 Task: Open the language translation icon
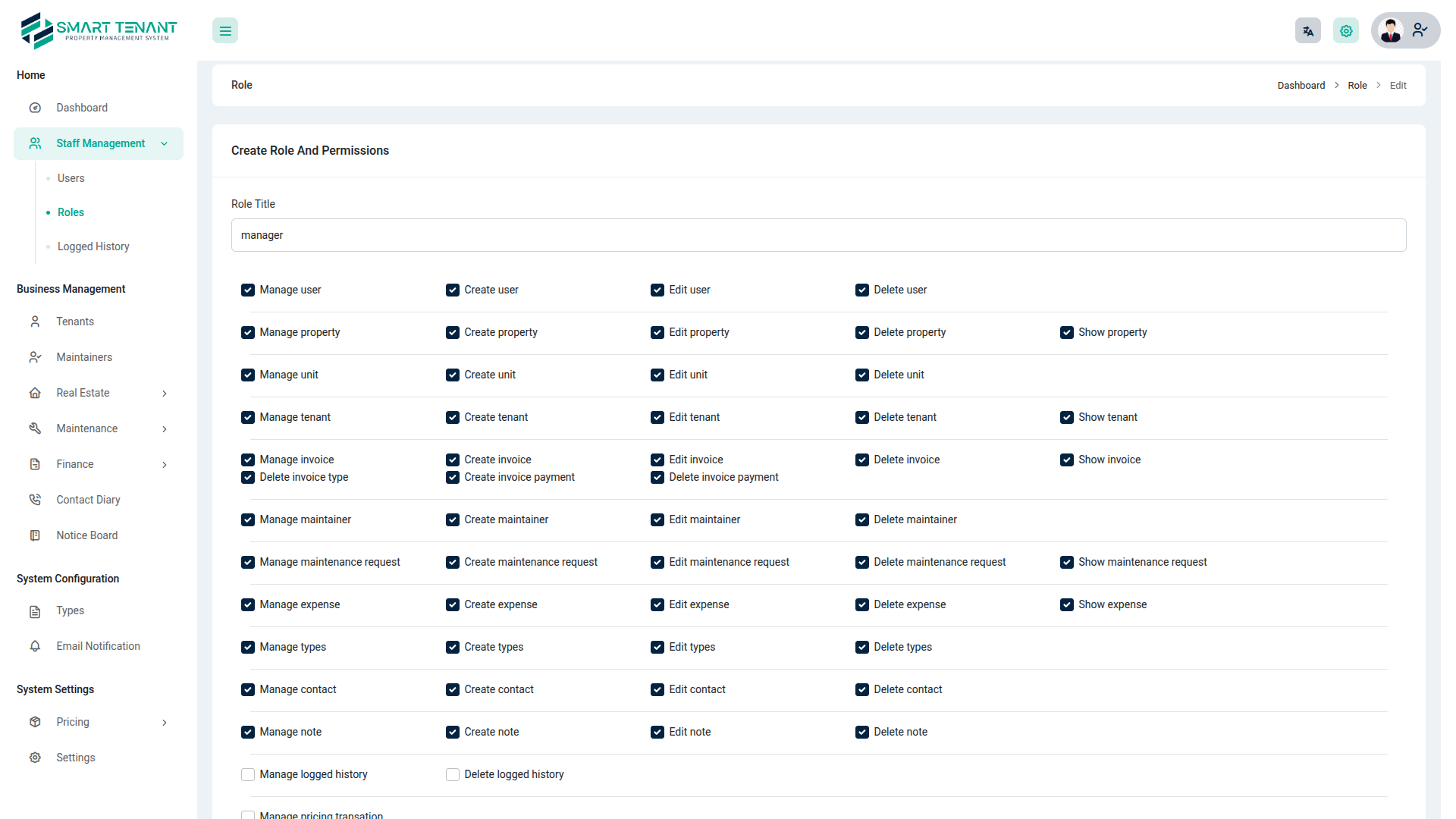click(x=1307, y=31)
